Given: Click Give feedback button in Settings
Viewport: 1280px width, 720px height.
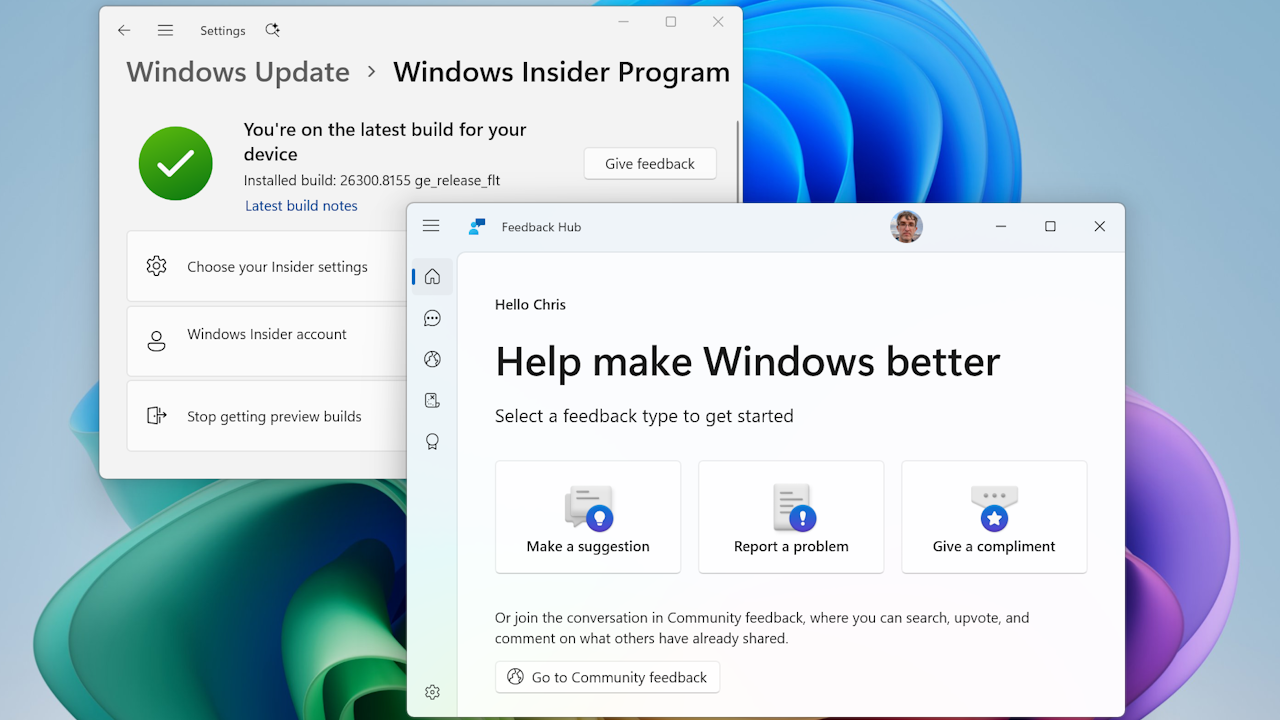Looking at the screenshot, I should (650, 163).
